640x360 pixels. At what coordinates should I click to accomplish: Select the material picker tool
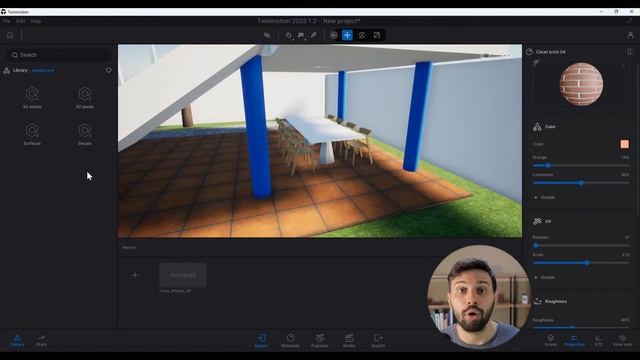(x=289, y=36)
